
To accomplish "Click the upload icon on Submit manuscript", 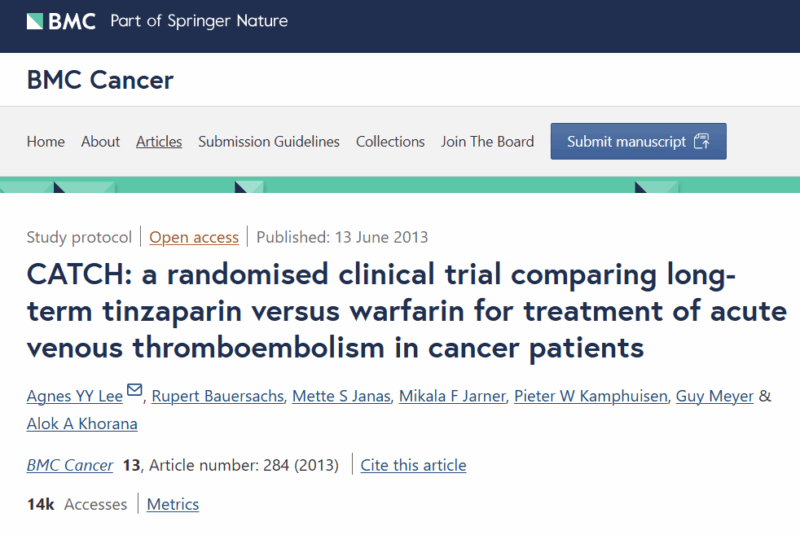I will click(702, 141).
